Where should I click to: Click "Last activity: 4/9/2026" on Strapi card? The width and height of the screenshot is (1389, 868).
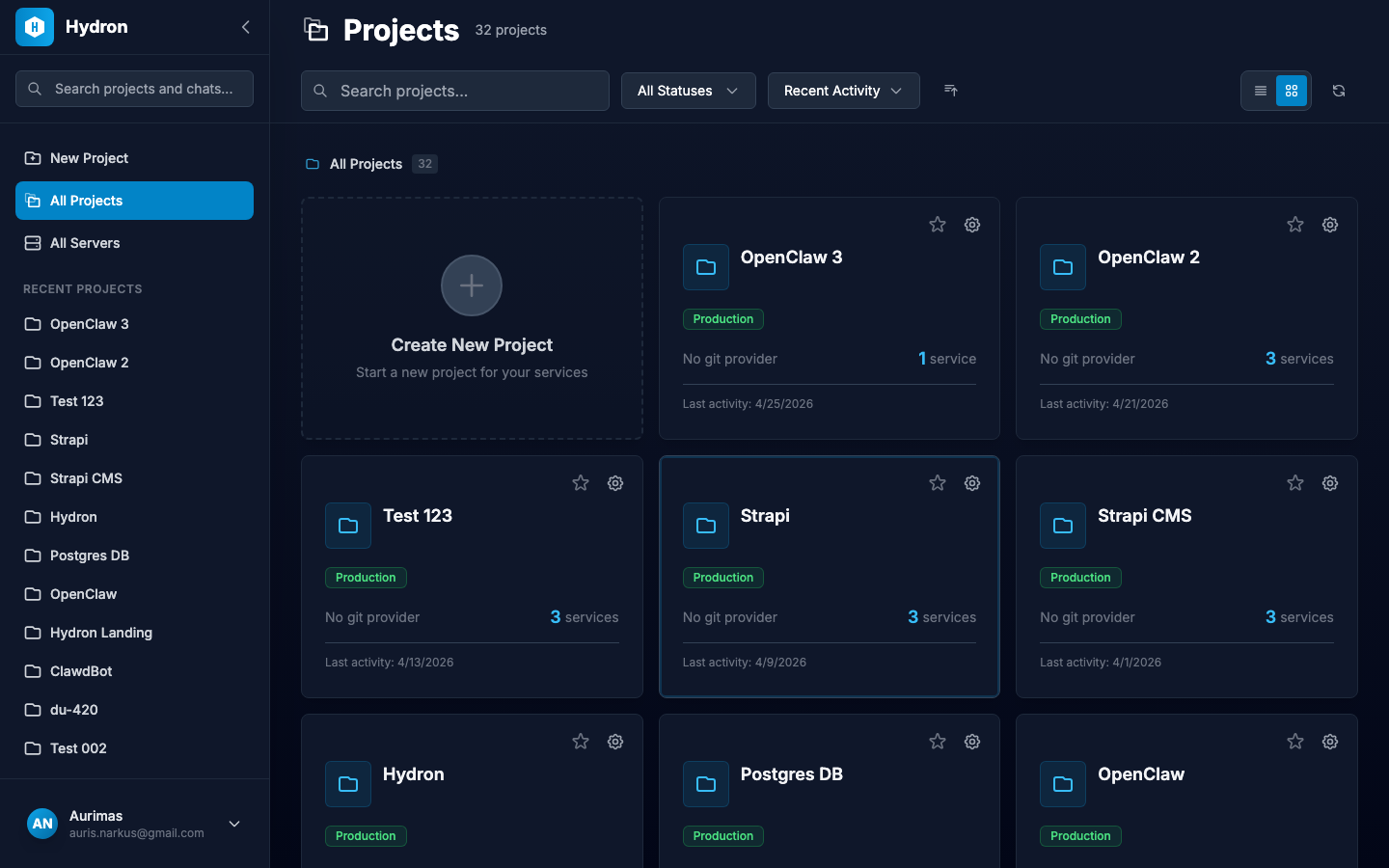coord(745,663)
